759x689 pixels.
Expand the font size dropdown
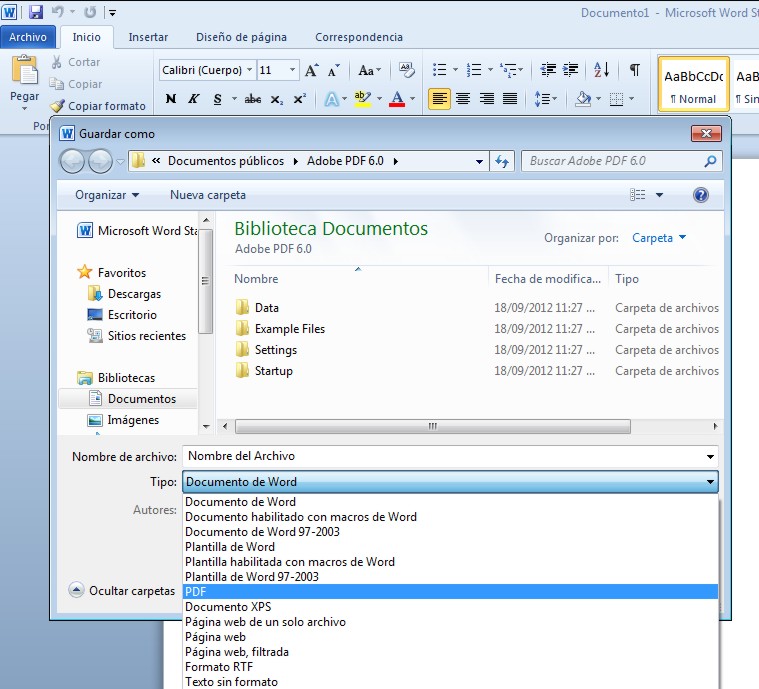coord(292,70)
